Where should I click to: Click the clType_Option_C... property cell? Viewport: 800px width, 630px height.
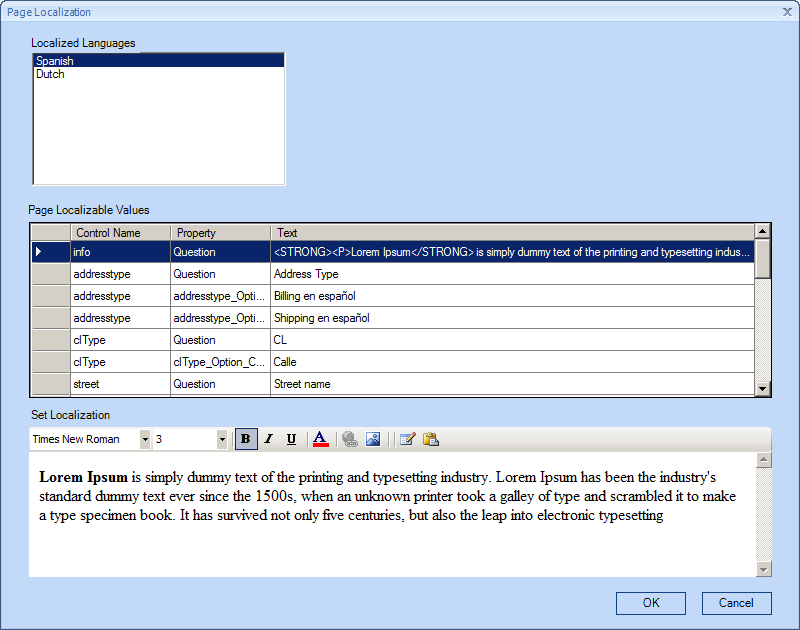220,362
